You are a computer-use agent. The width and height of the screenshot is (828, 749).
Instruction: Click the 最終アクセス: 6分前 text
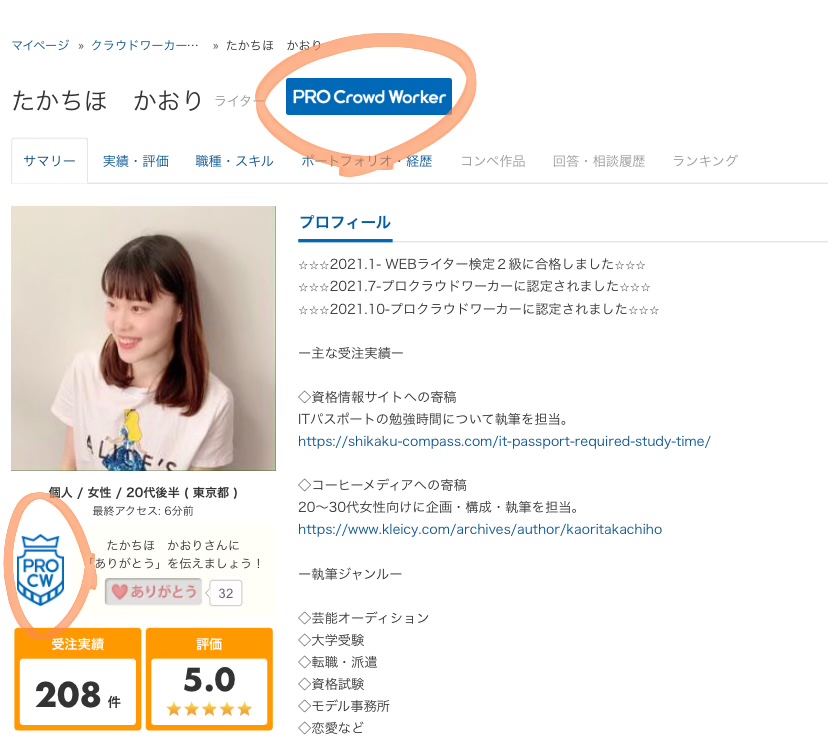[x=143, y=511]
